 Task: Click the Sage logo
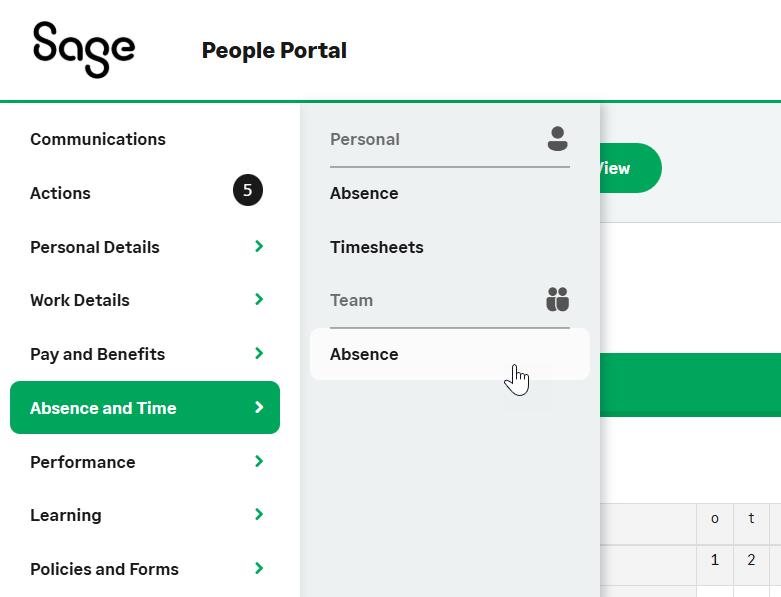[x=83, y=49]
